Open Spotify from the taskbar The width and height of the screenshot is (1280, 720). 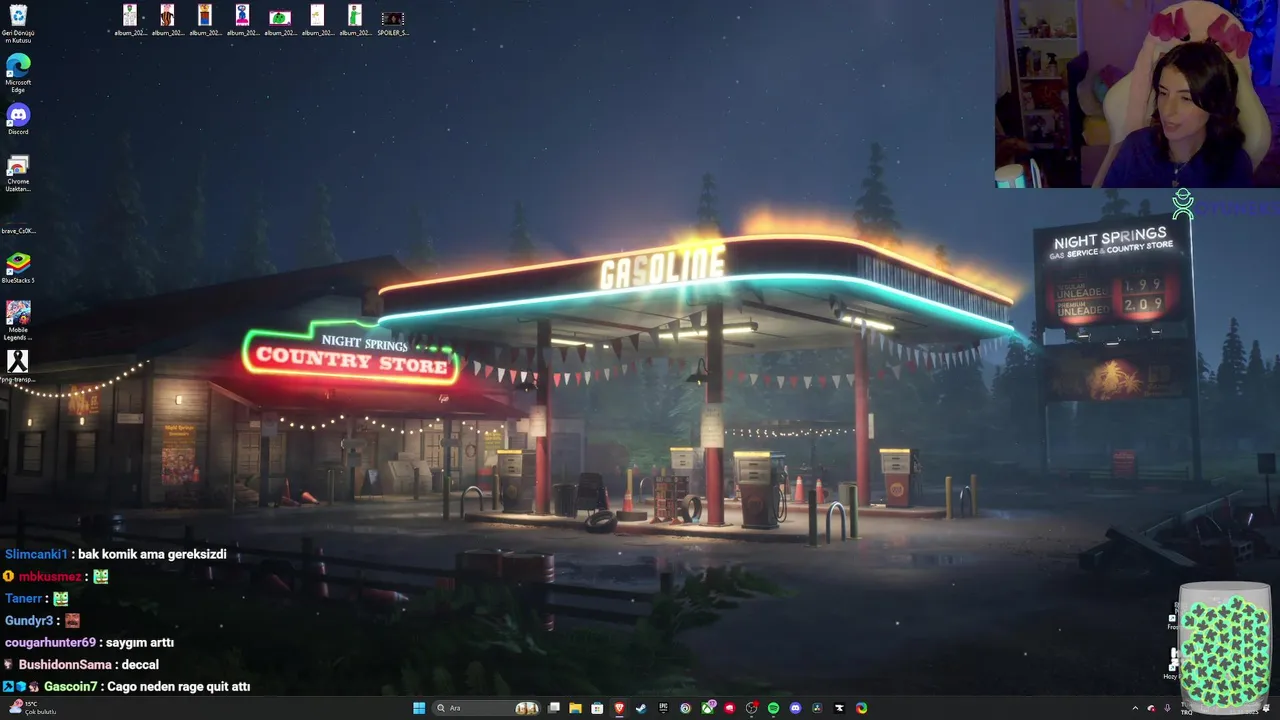pos(773,708)
